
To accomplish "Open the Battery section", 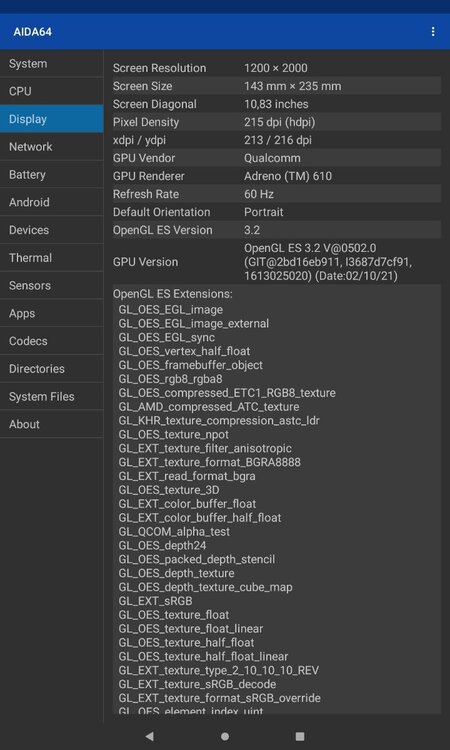I will (x=52, y=175).
